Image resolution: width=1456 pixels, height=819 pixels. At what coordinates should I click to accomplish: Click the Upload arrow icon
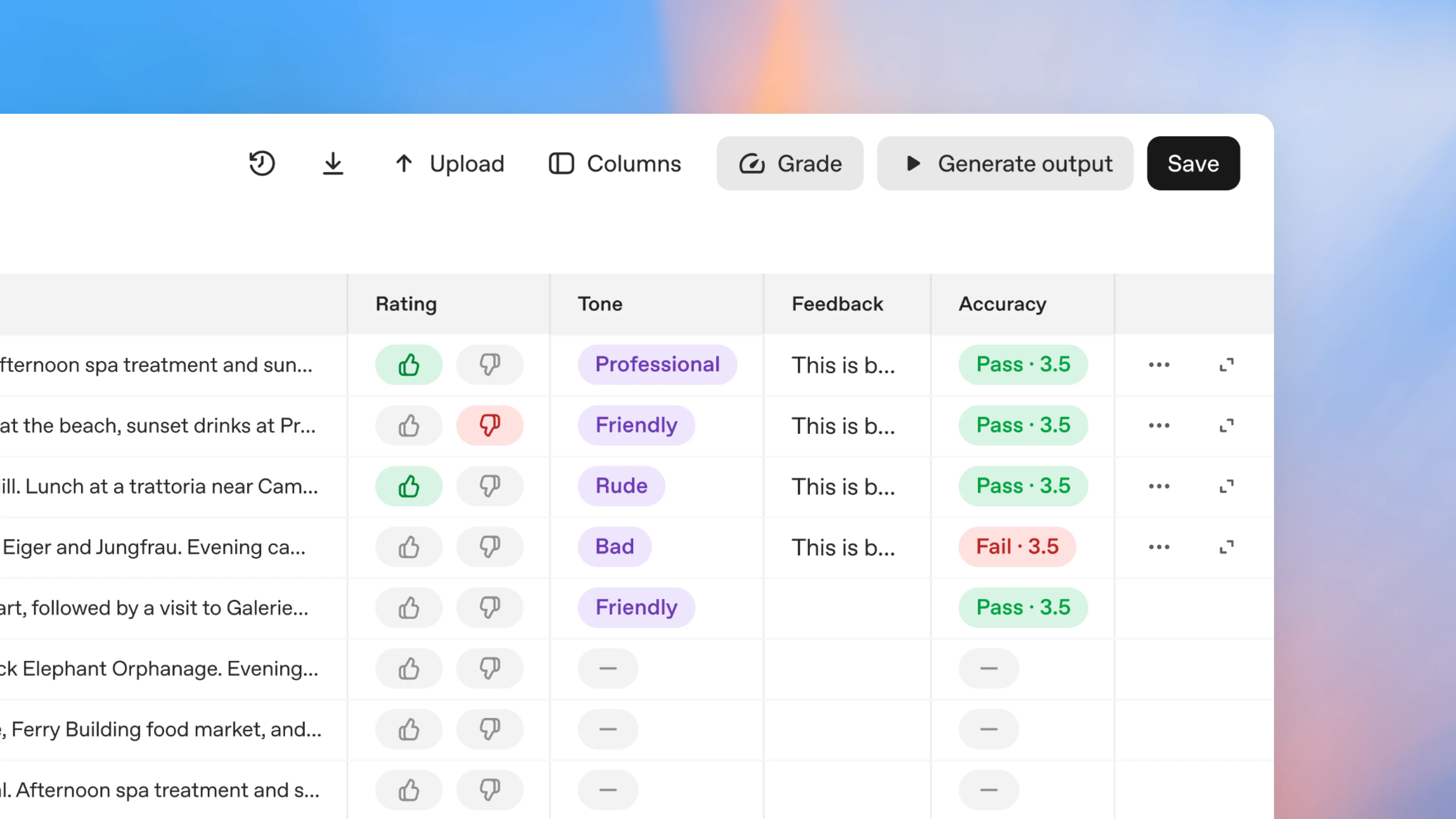pos(403,163)
